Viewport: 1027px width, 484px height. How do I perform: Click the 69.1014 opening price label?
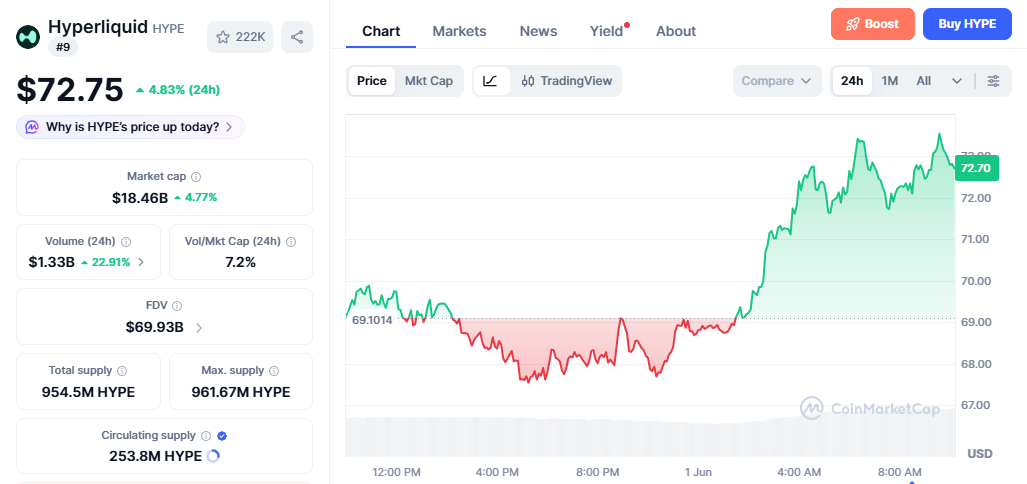tap(372, 320)
